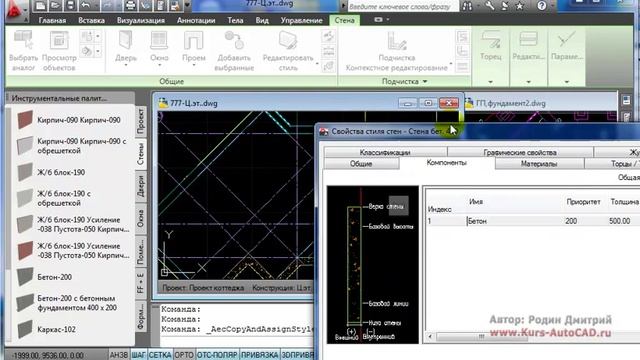The width and height of the screenshot is (640, 360).
Task: Open the Аннотации ribbon tab
Action: click(196, 20)
